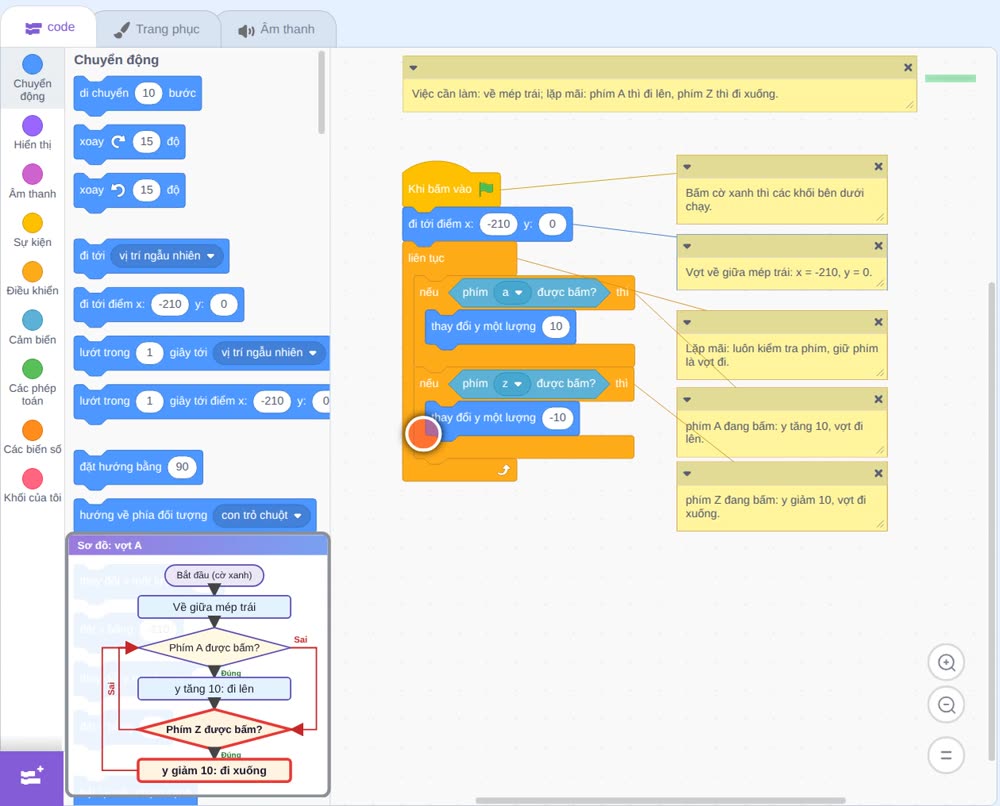Open the Âm thanh block category in the sidebar
The height and width of the screenshot is (806, 1000).
click(33, 181)
